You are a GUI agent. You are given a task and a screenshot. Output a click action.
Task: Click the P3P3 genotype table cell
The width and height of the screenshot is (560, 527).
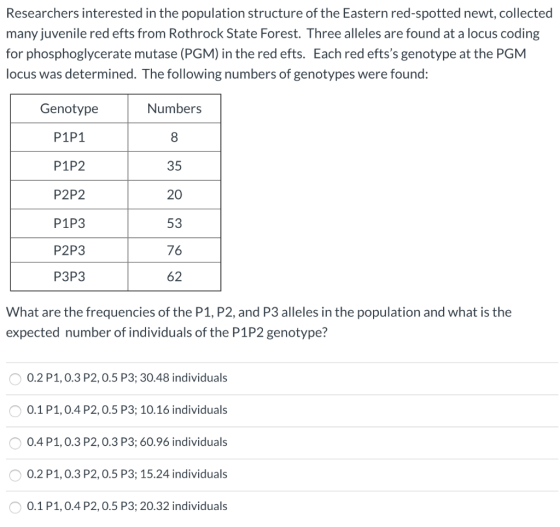pyautogui.click(x=69, y=277)
